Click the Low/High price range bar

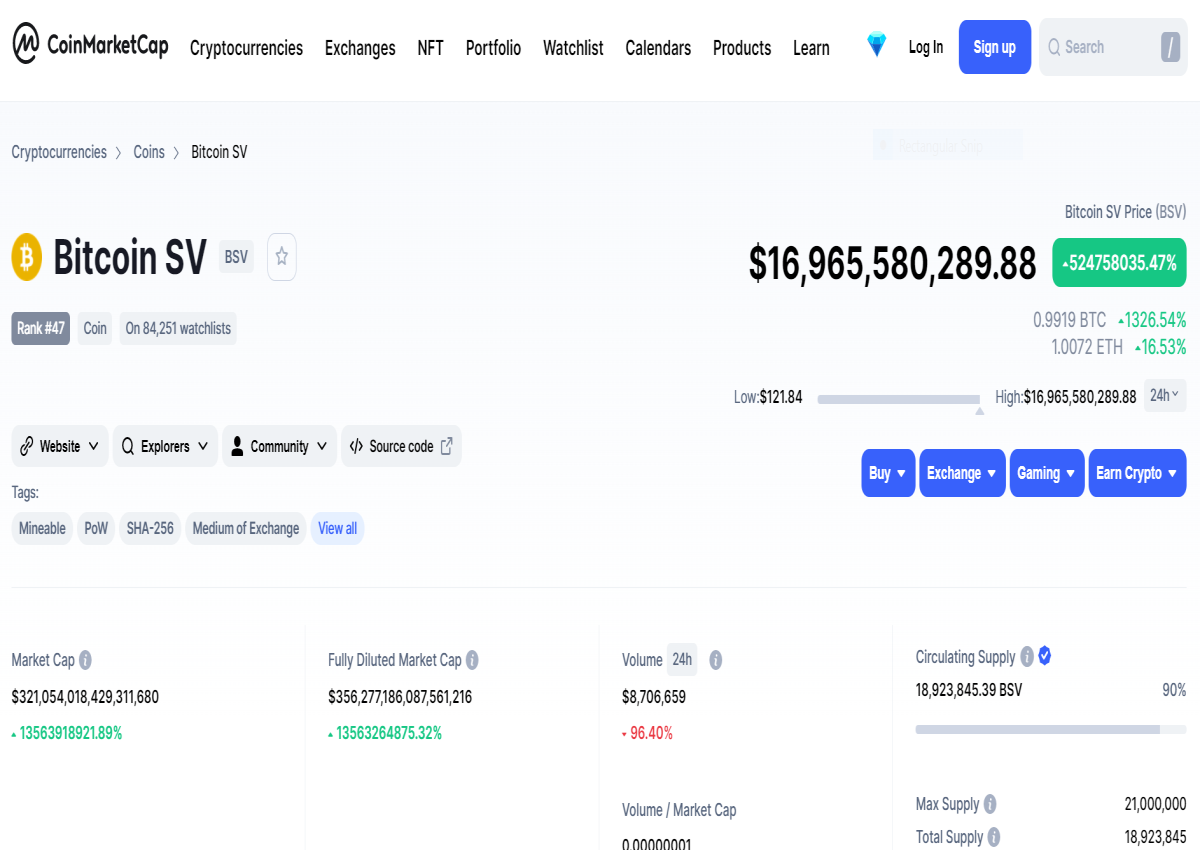(899, 399)
